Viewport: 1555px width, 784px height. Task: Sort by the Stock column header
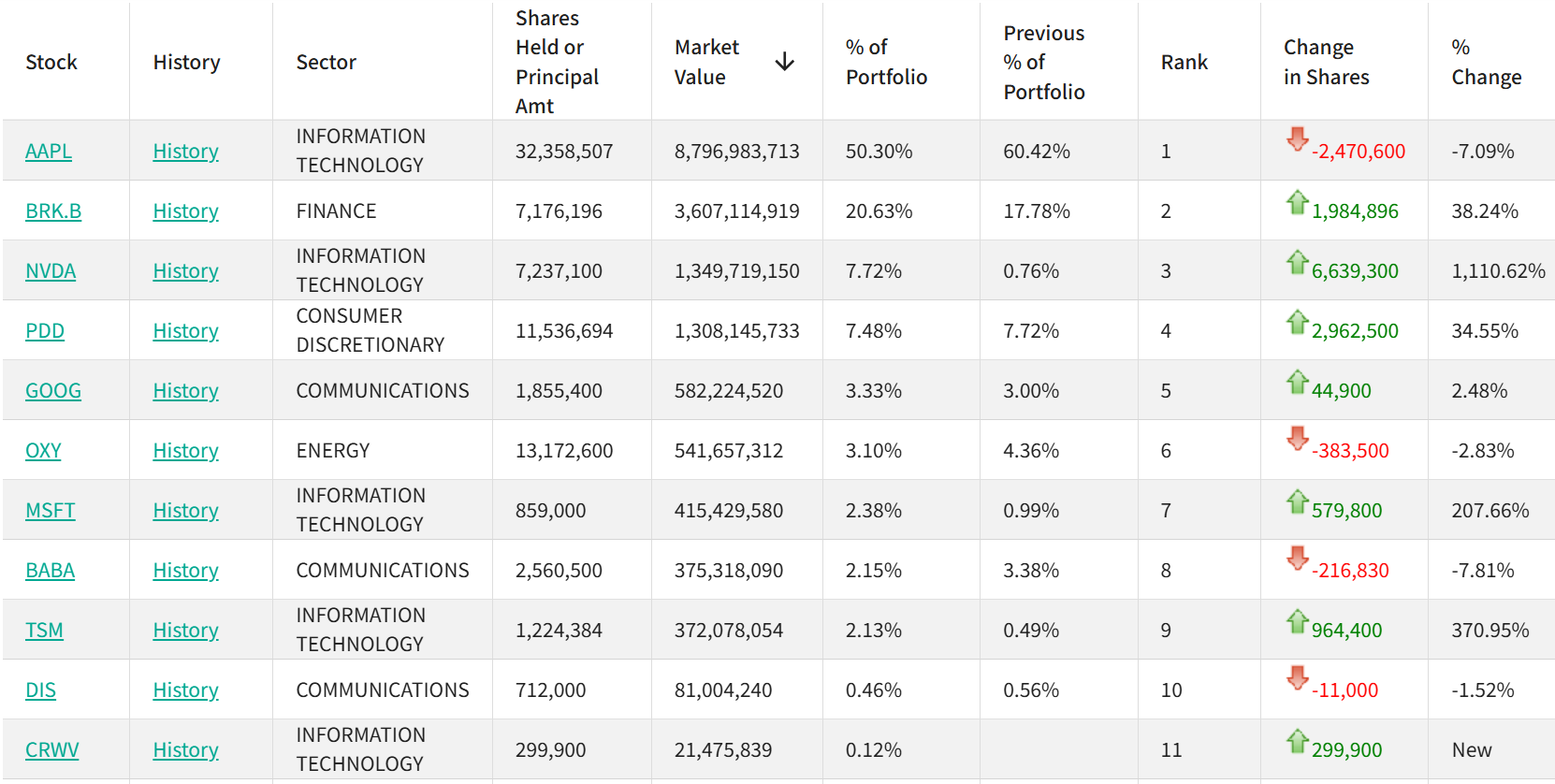click(x=51, y=63)
